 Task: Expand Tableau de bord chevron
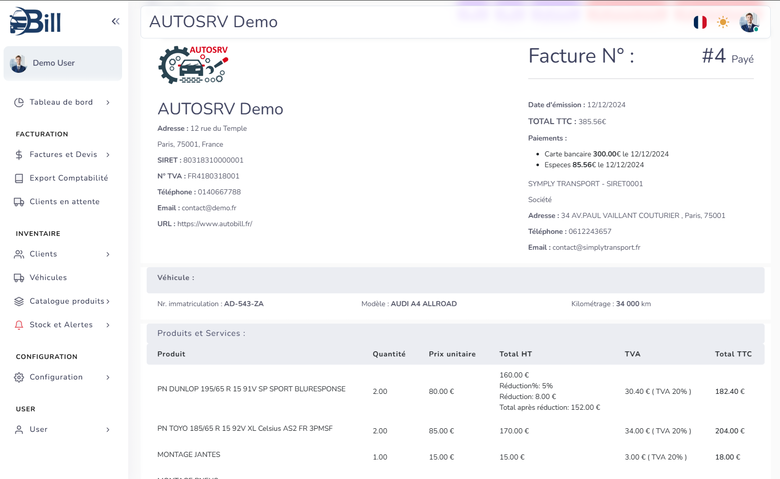[108, 102]
